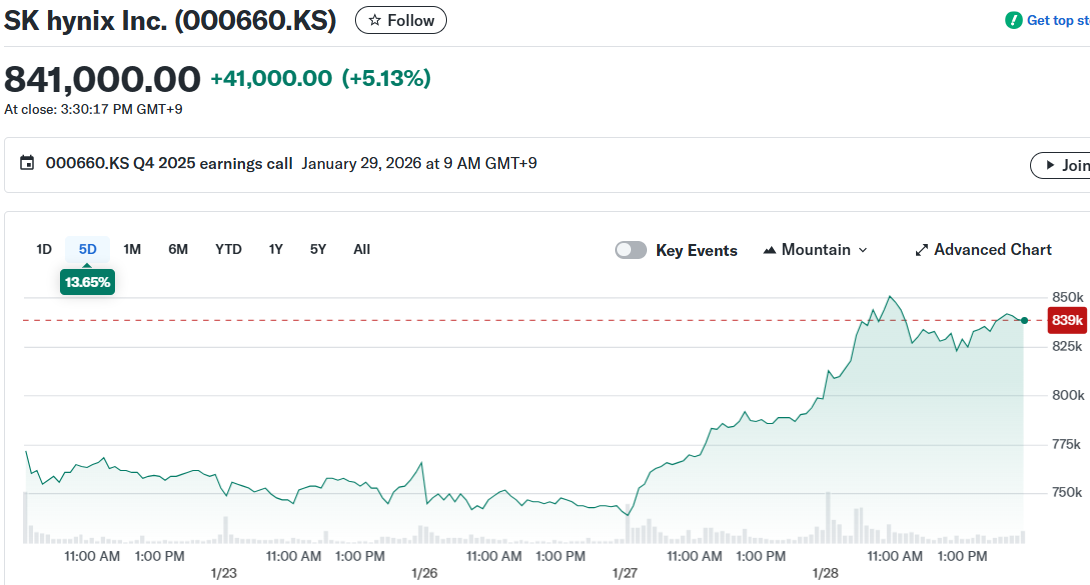Expand the Mountain chart style dropdown chevron

(863, 250)
